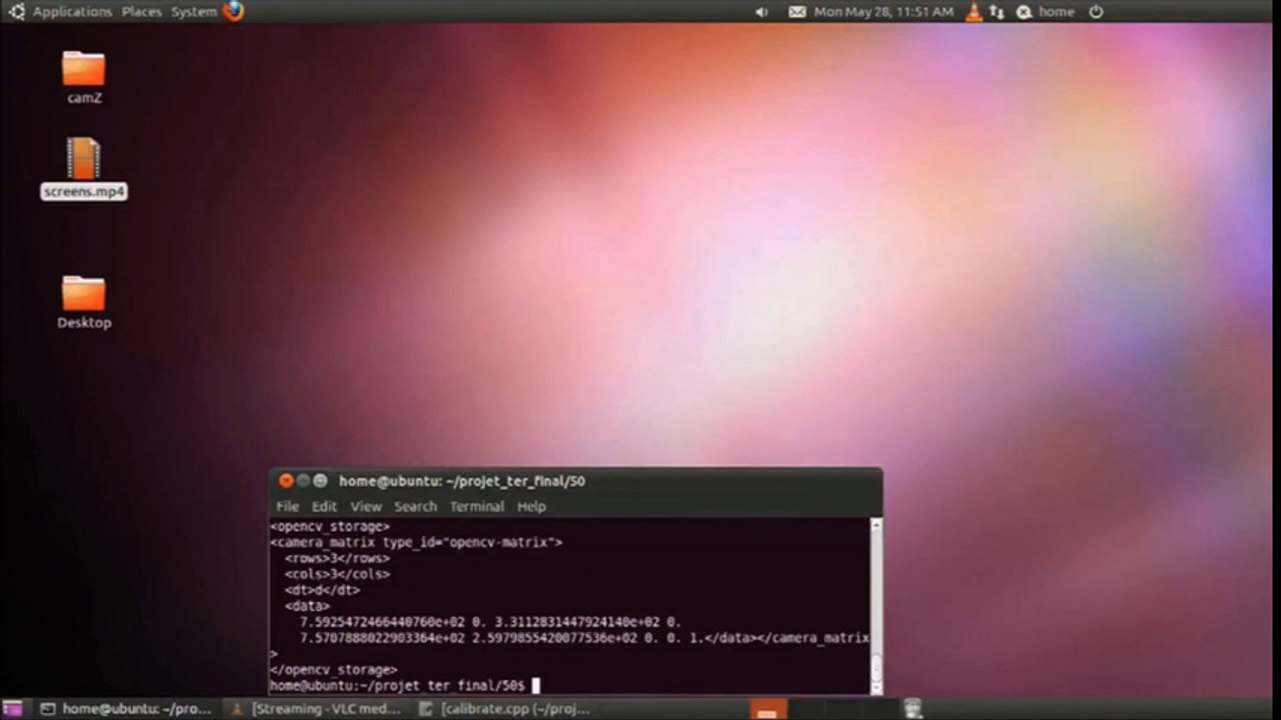This screenshot has height=720, width=1281.
Task: Click the "<cols>3</cols>" line
Action: pyautogui.click(x=337, y=574)
